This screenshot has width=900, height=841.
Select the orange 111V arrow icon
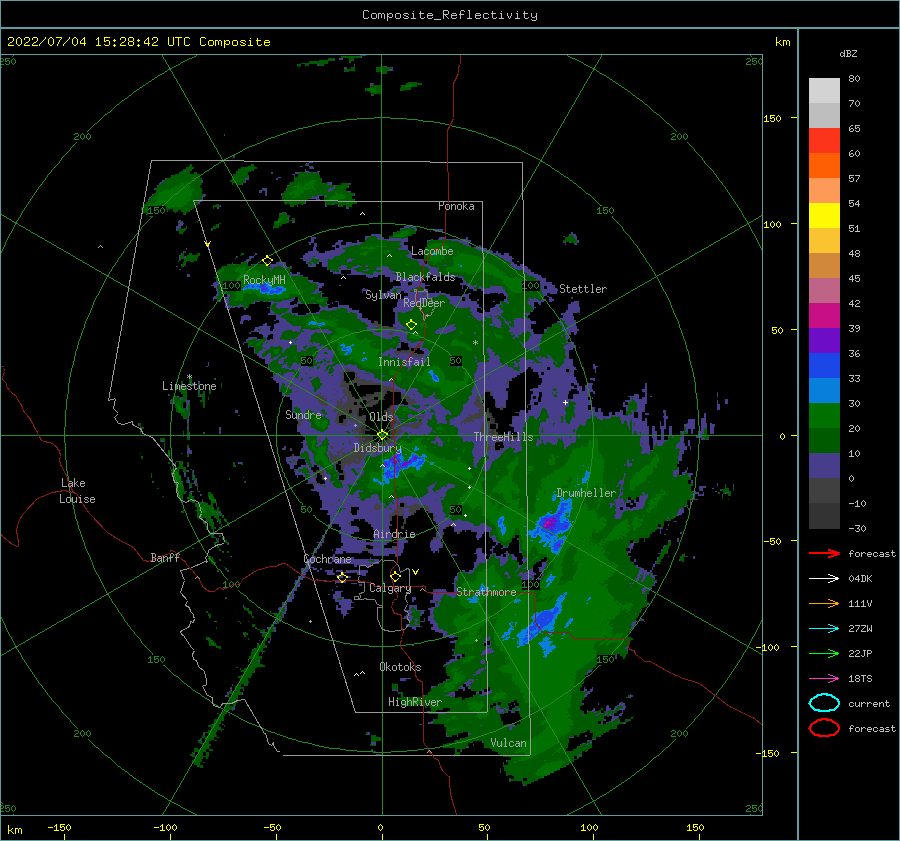[x=824, y=603]
